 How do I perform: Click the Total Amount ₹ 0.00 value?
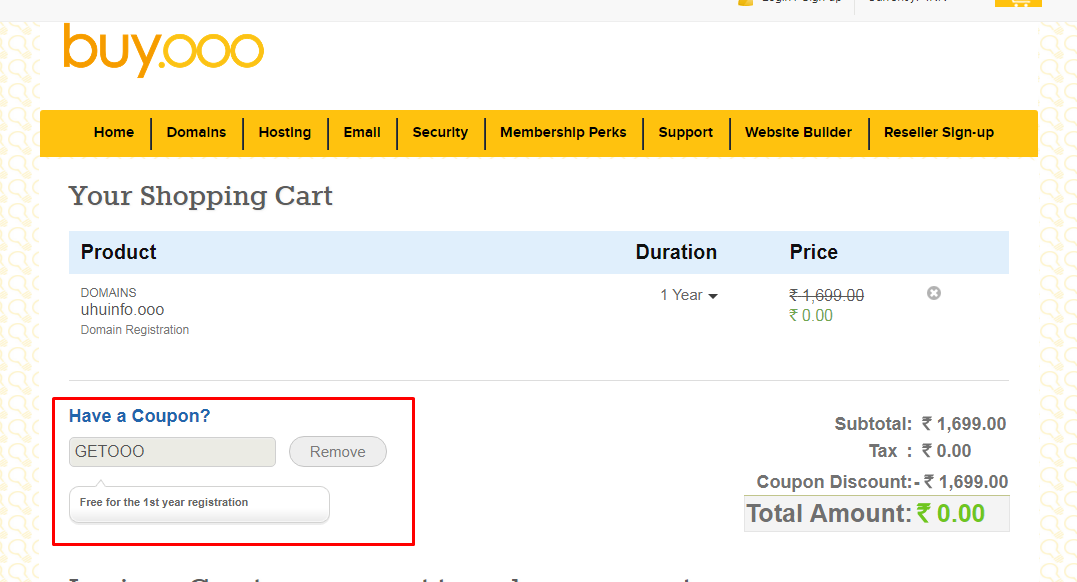click(951, 513)
